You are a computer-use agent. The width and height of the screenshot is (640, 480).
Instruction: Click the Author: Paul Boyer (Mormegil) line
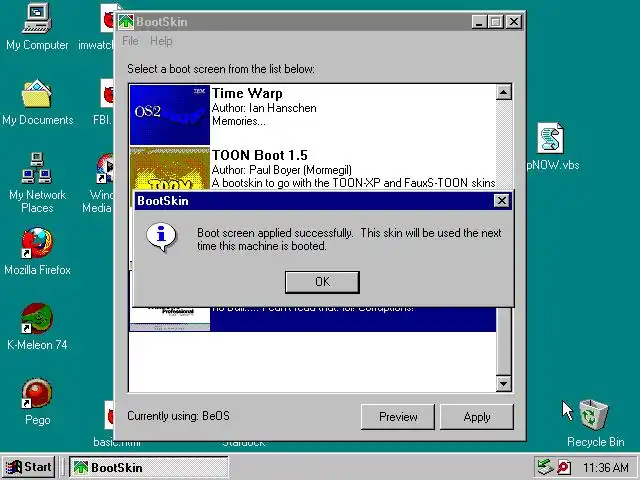[x=282, y=170]
